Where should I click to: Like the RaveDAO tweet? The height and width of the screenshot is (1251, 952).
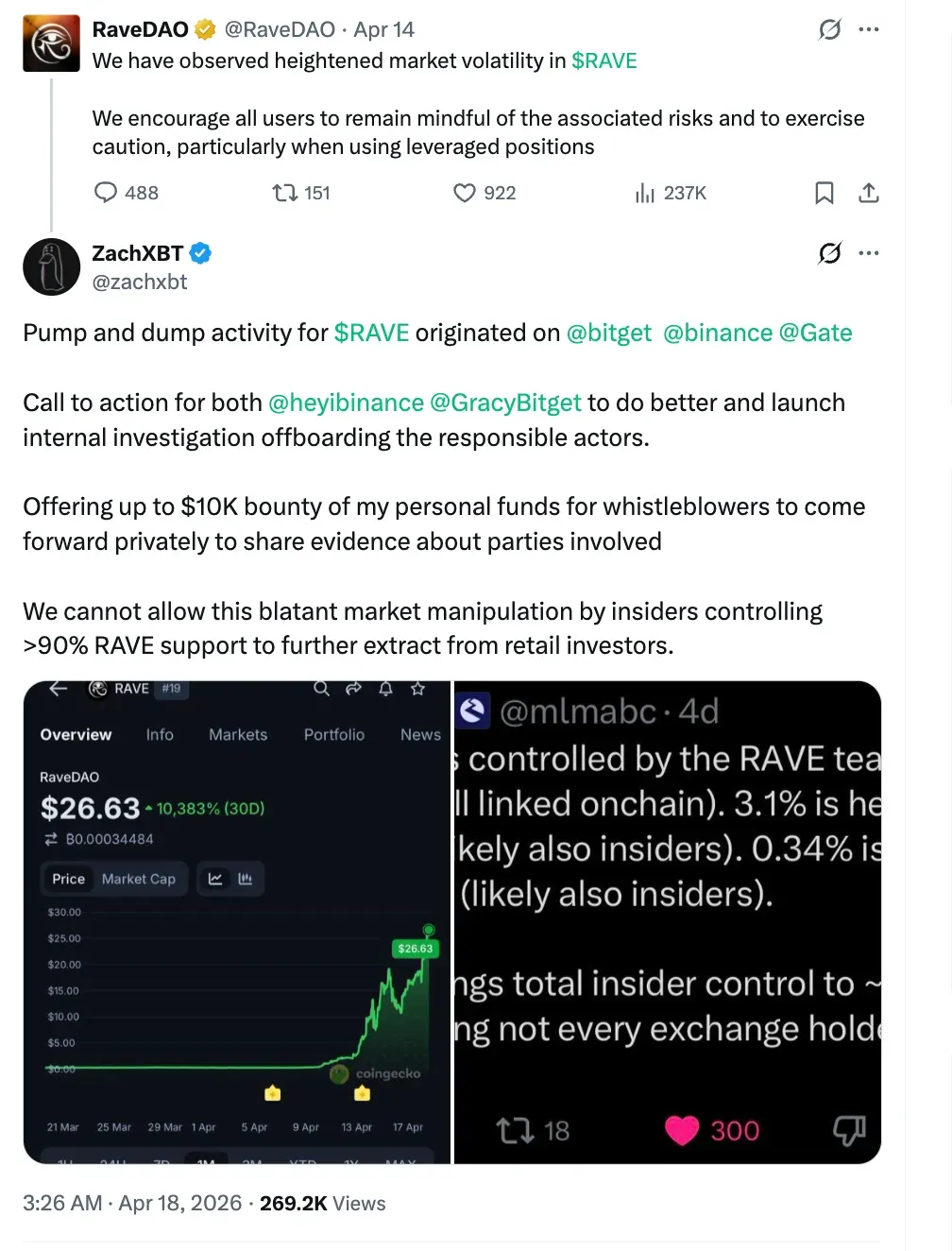pos(465,193)
